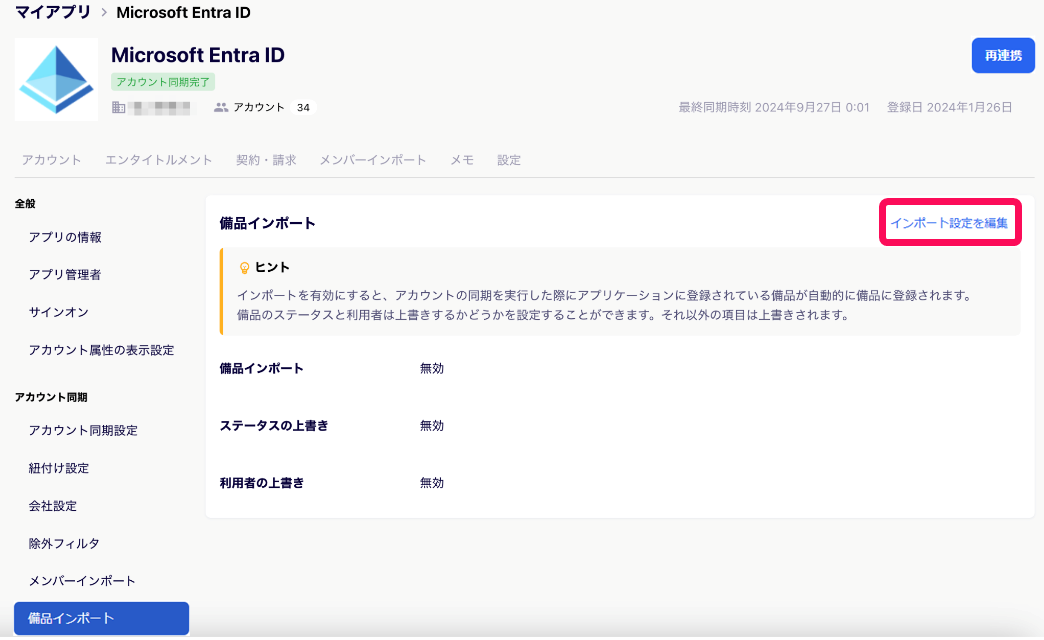Click the Microsoft Entra ID logo thumbnail
This screenshot has height=640, width=1044.
point(57,79)
